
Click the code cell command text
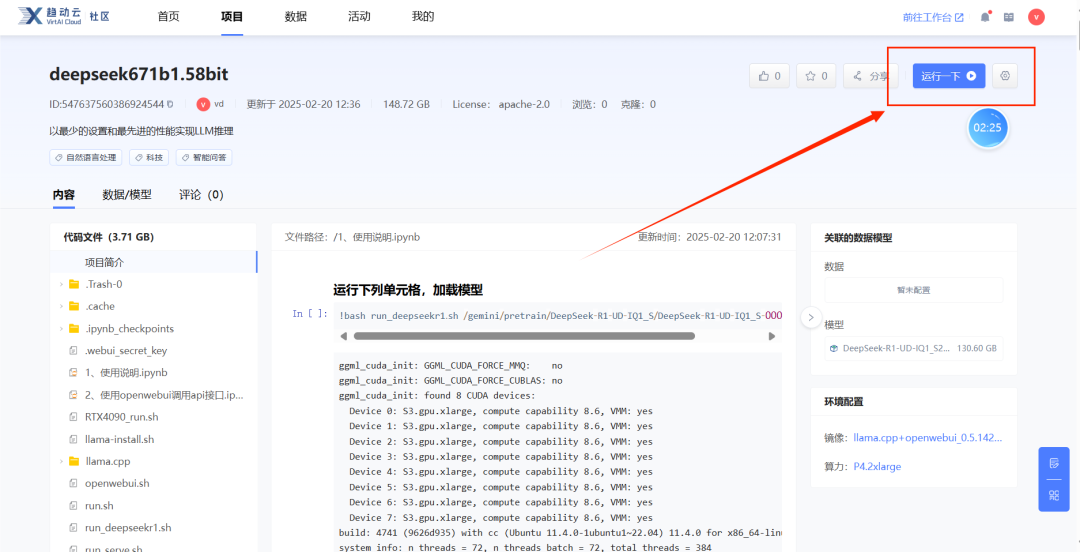coord(560,315)
